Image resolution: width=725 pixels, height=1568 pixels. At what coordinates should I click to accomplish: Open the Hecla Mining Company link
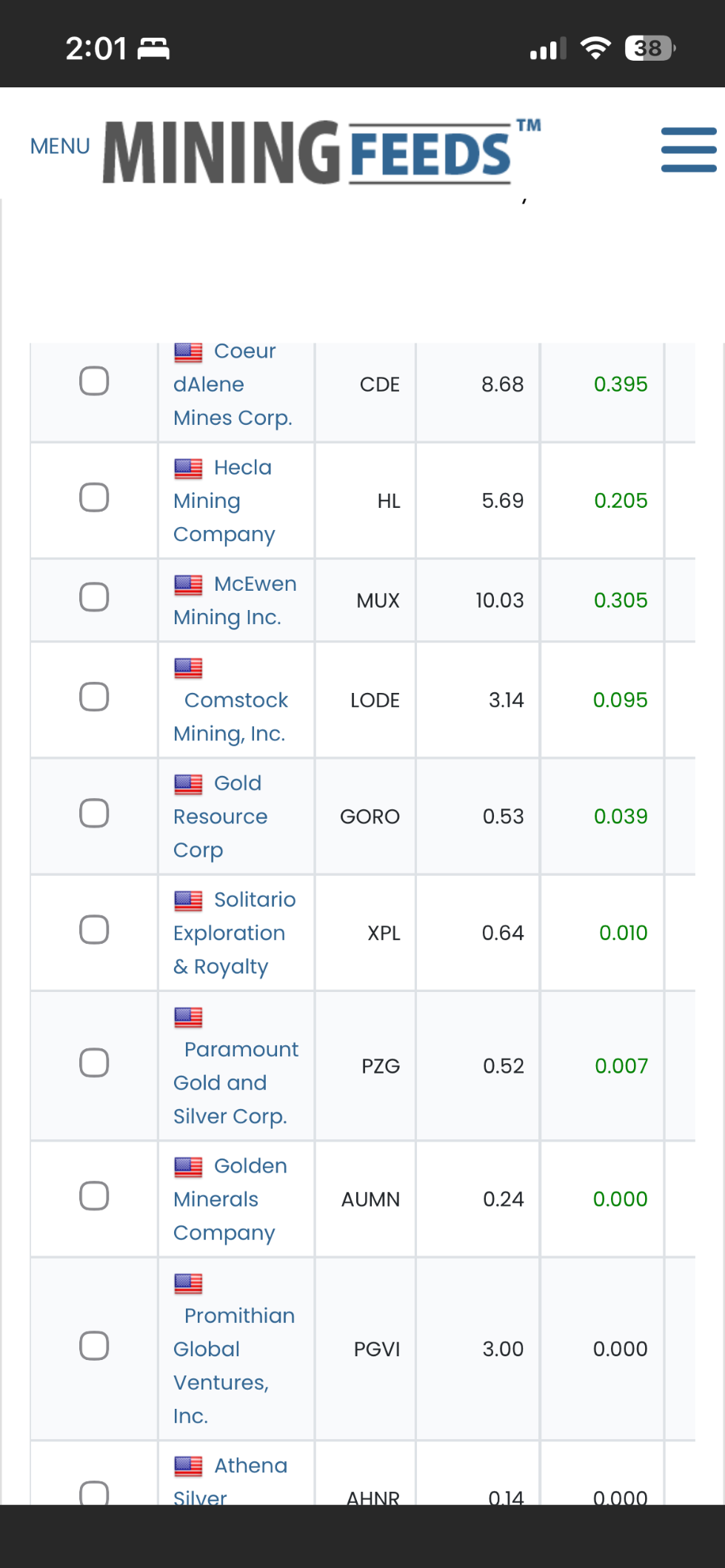point(224,501)
